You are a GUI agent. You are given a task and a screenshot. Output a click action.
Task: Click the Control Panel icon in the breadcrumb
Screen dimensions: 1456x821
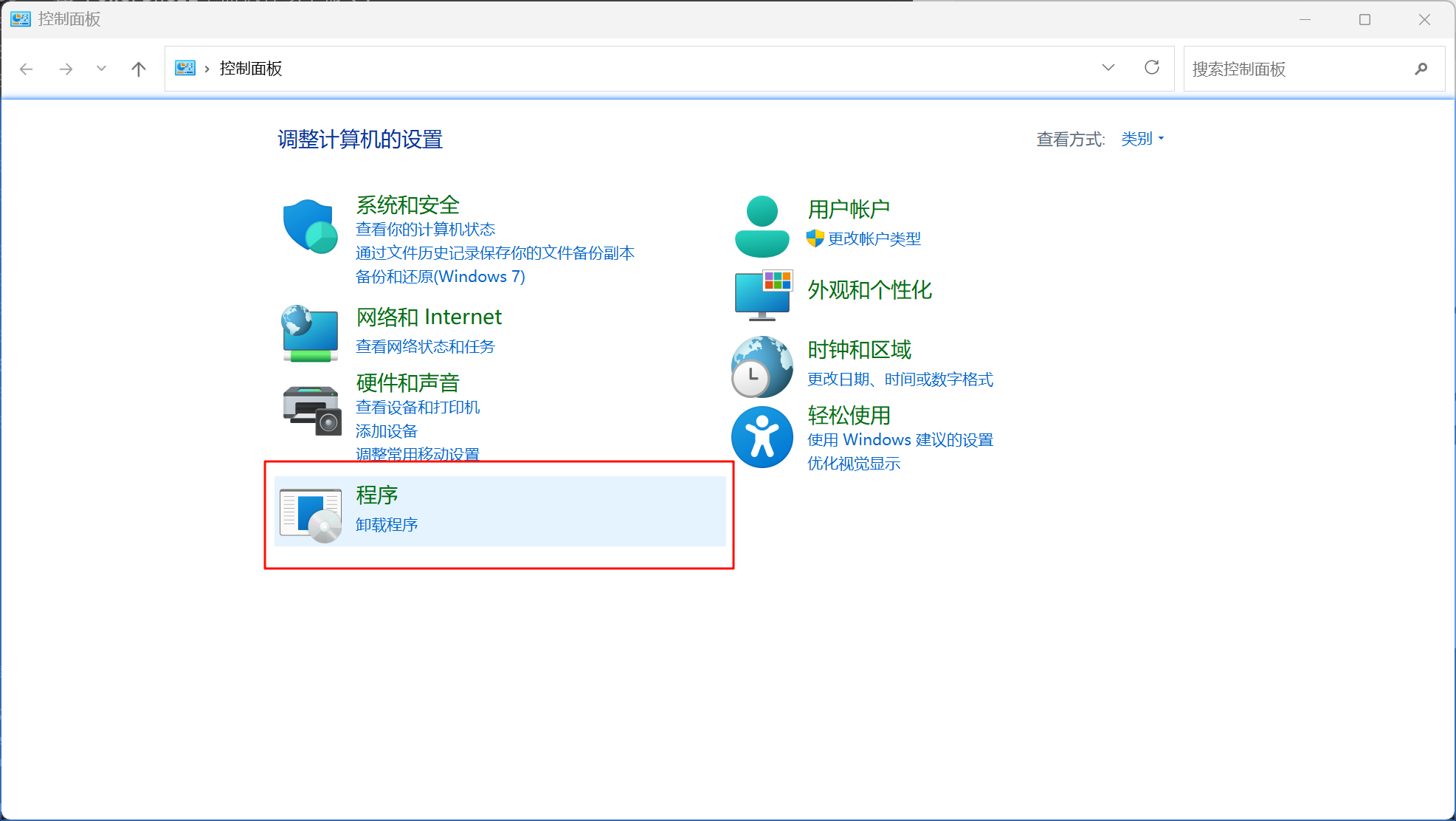point(184,67)
